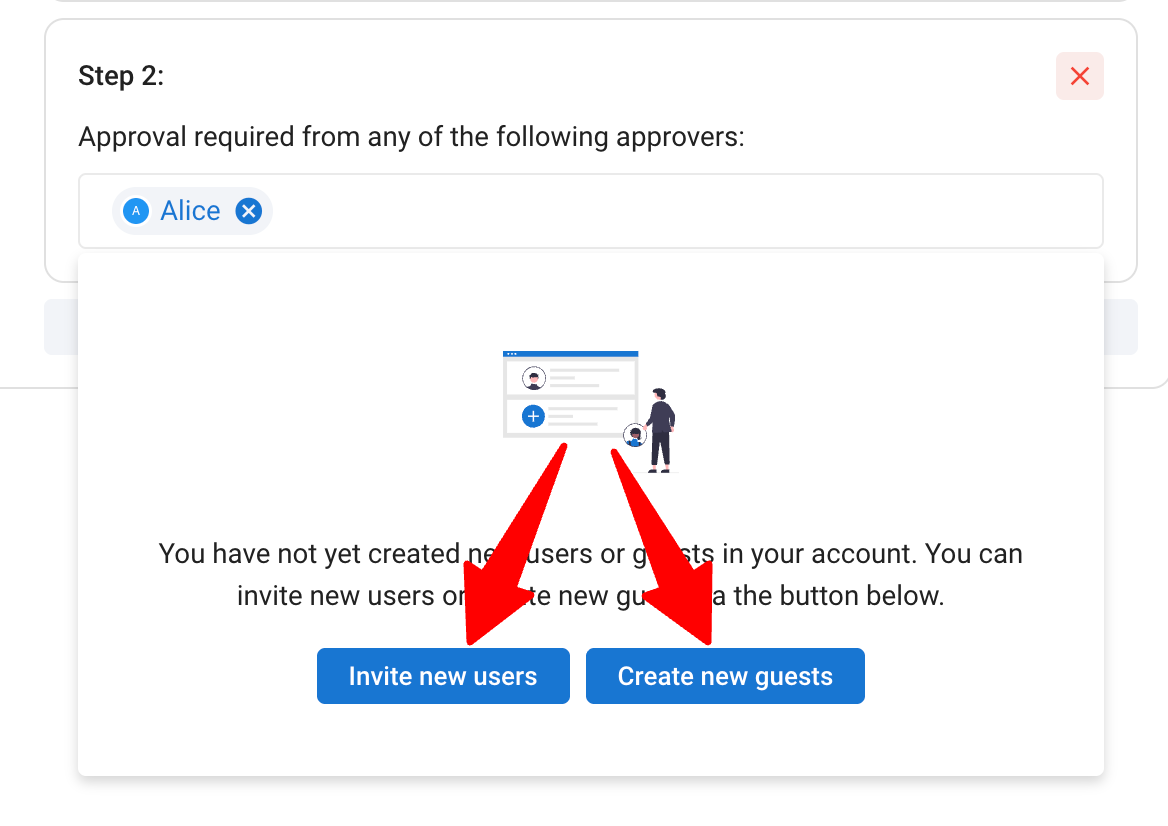
Task: Click the no users or guests message text
Action: coord(591,574)
